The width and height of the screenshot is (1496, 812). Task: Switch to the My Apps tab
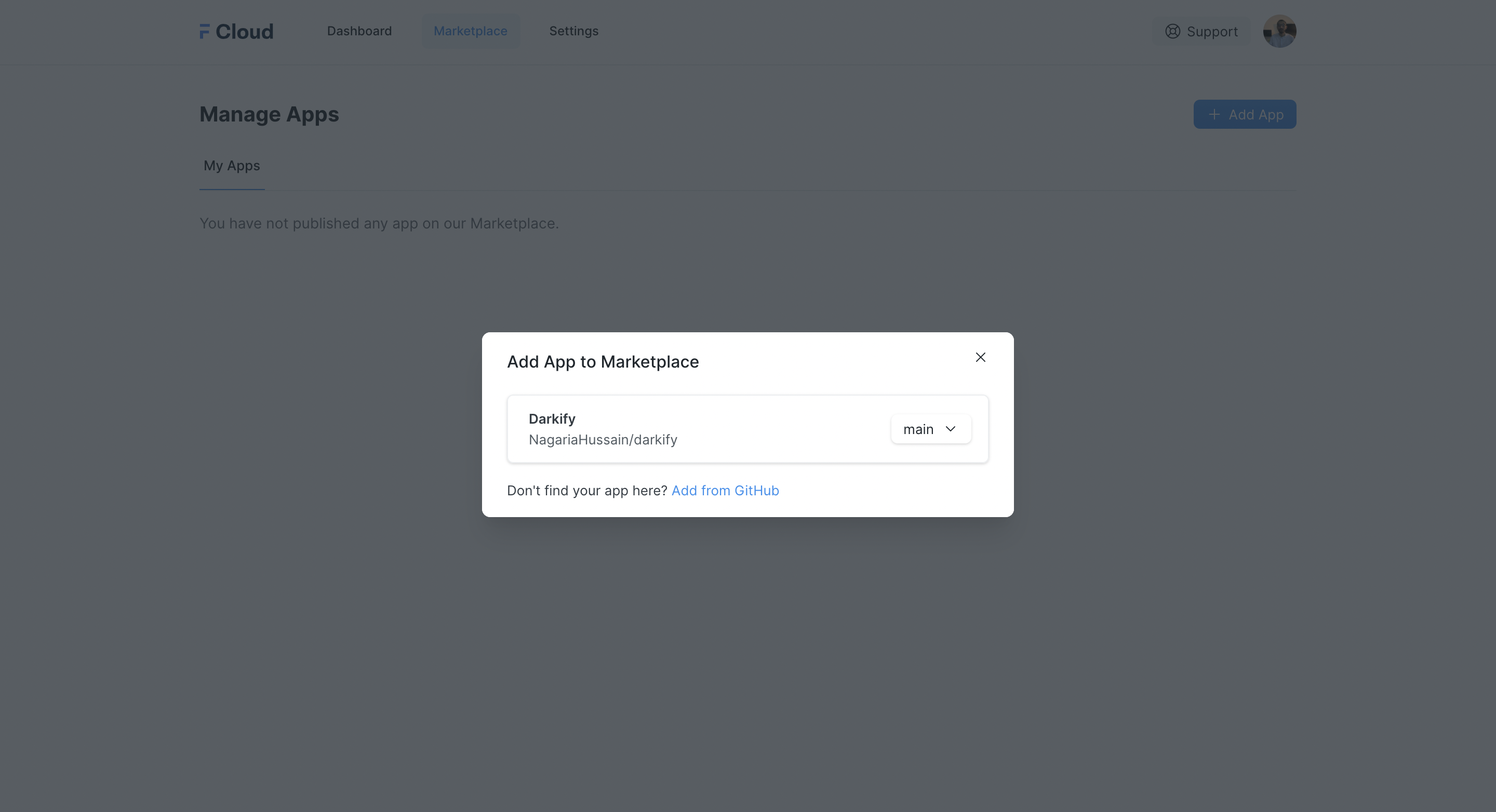pos(232,166)
